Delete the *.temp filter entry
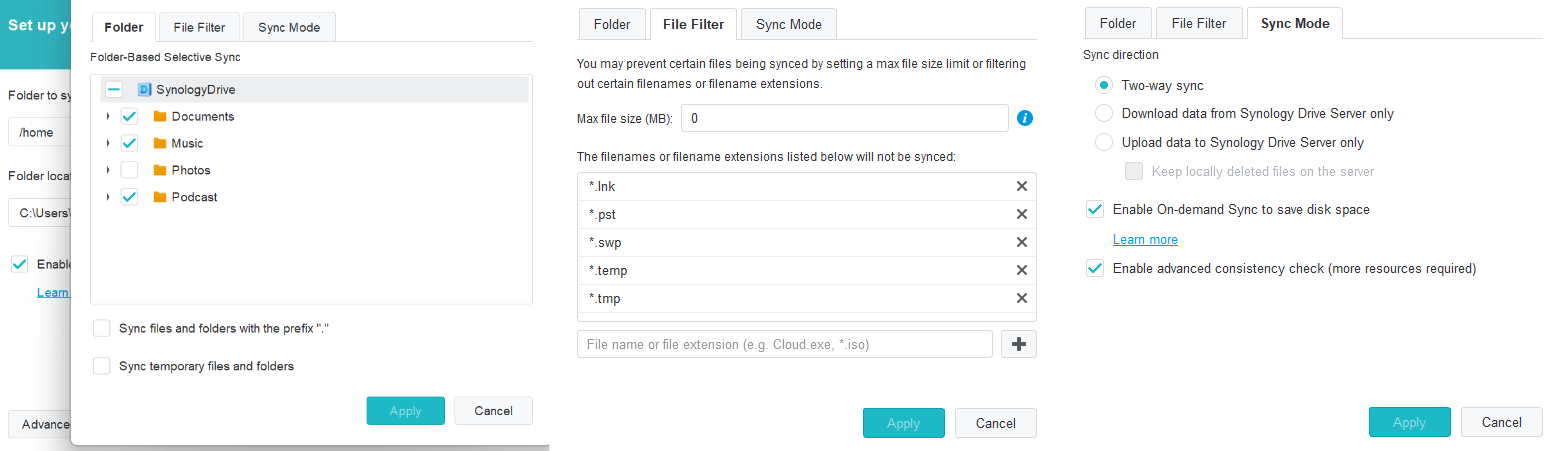Screen dimensions: 1559x451 point(1022,270)
